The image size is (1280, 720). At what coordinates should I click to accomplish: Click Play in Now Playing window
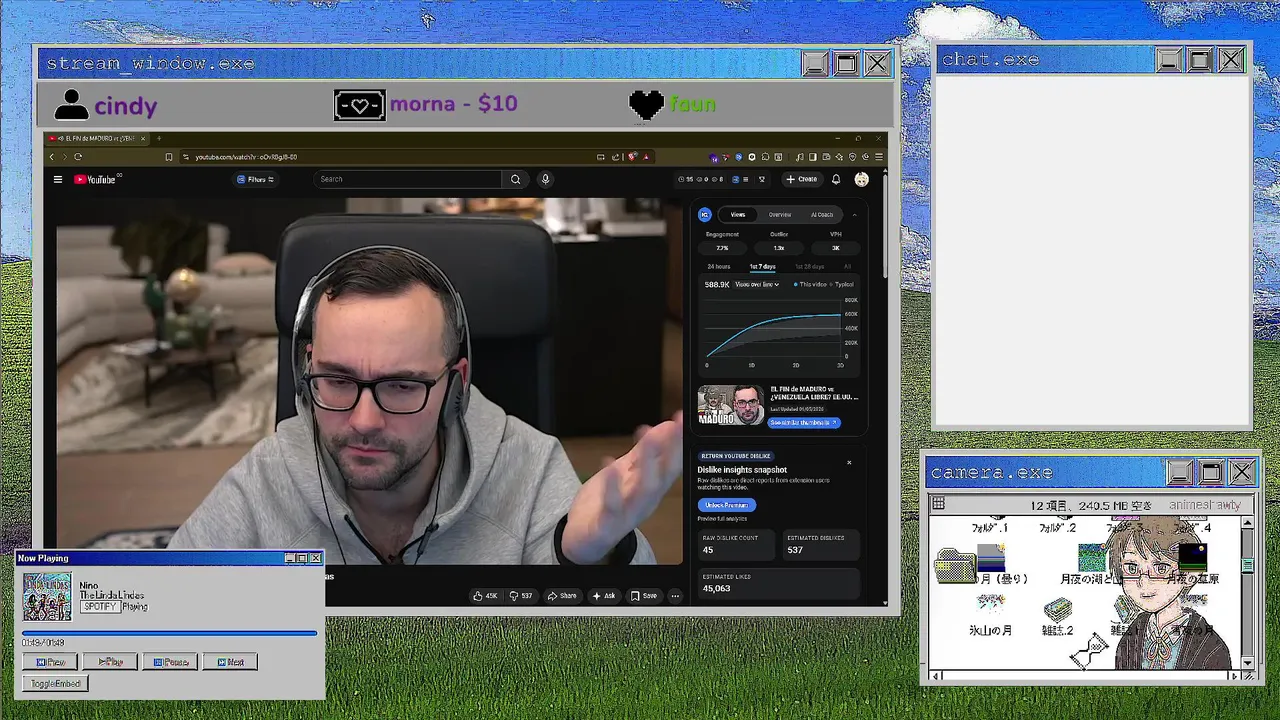tap(110, 662)
